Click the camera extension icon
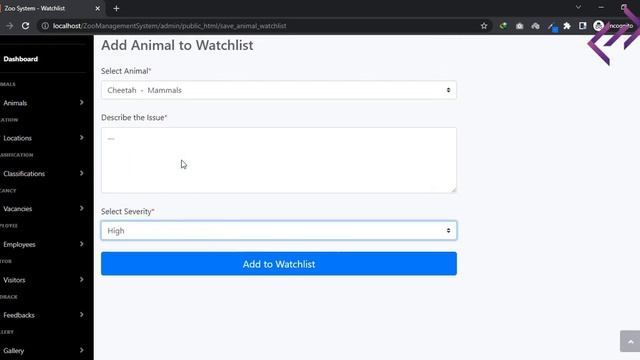The image size is (640, 360). pos(519,26)
